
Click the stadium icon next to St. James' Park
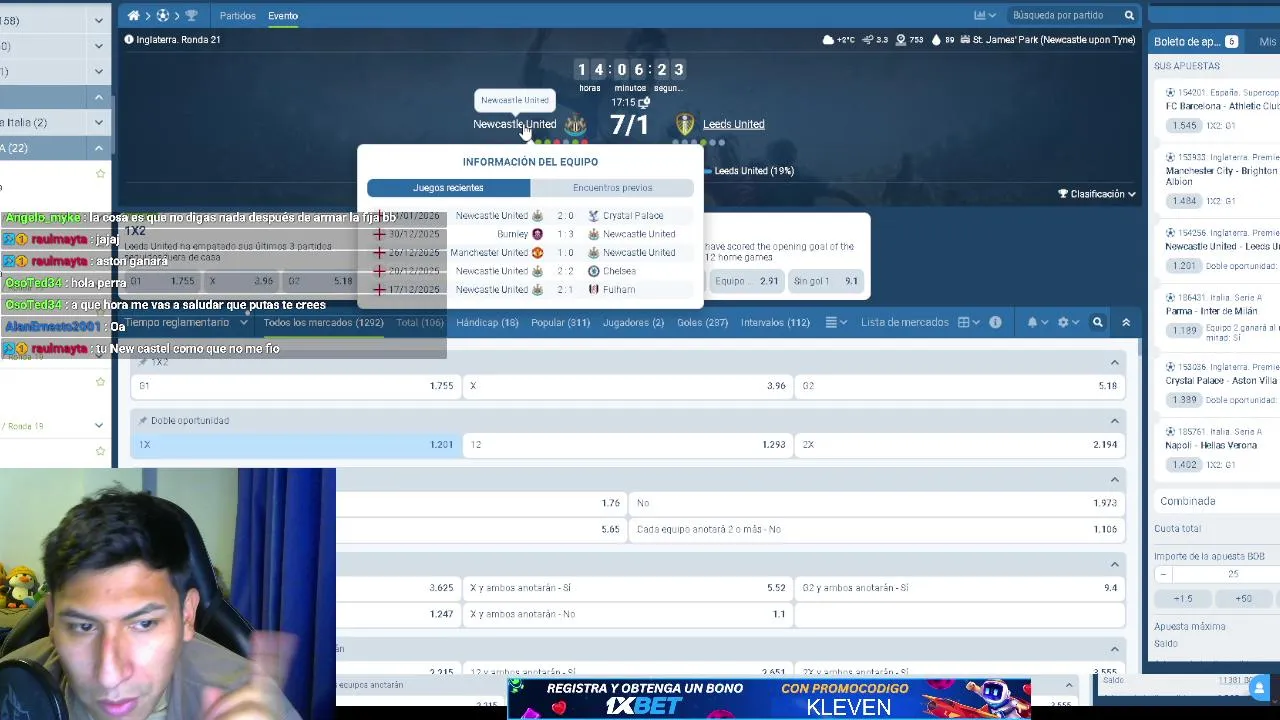(964, 40)
